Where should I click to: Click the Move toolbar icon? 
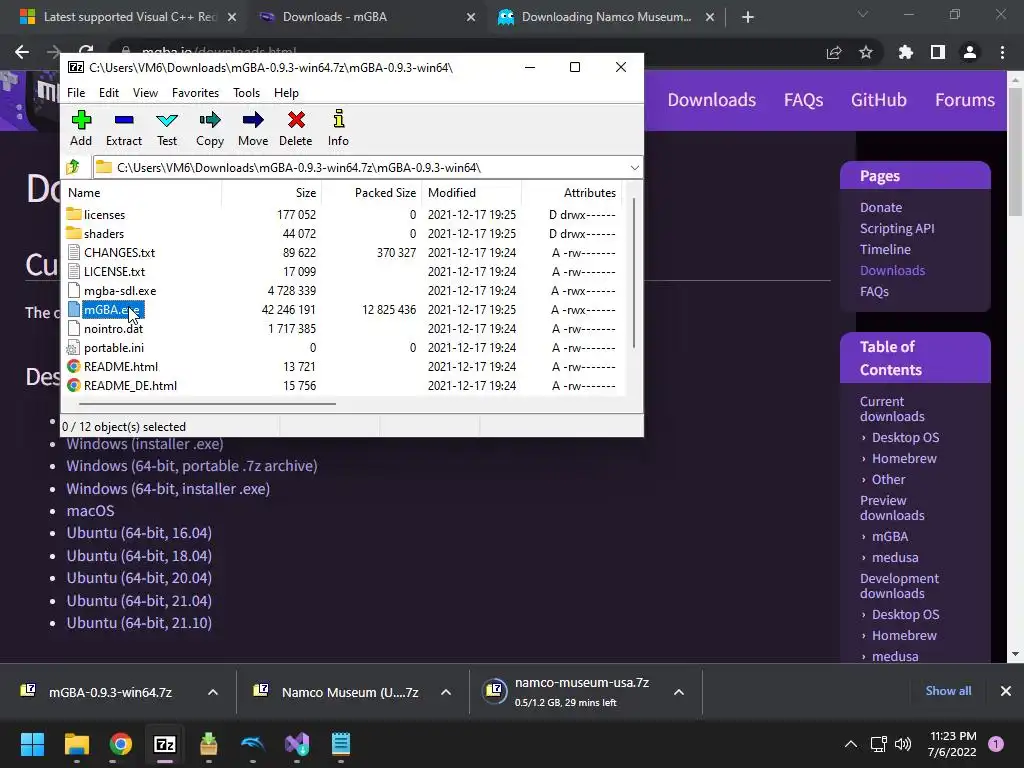point(253,128)
